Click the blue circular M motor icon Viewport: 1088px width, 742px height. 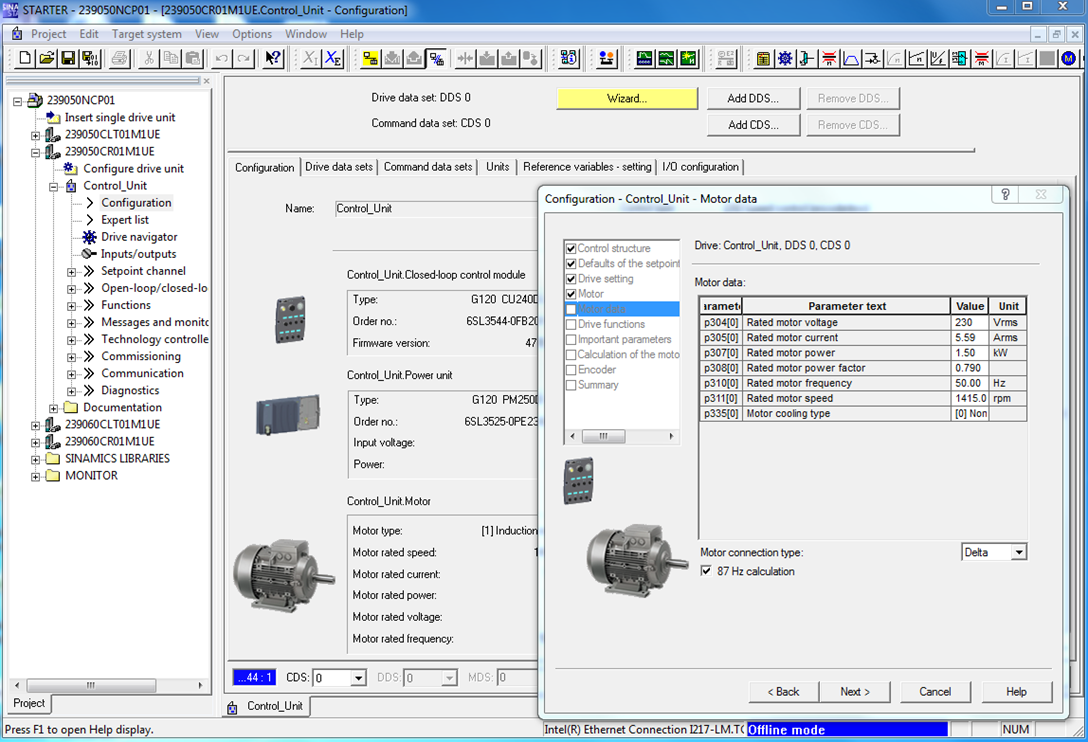[x=1069, y=59]
